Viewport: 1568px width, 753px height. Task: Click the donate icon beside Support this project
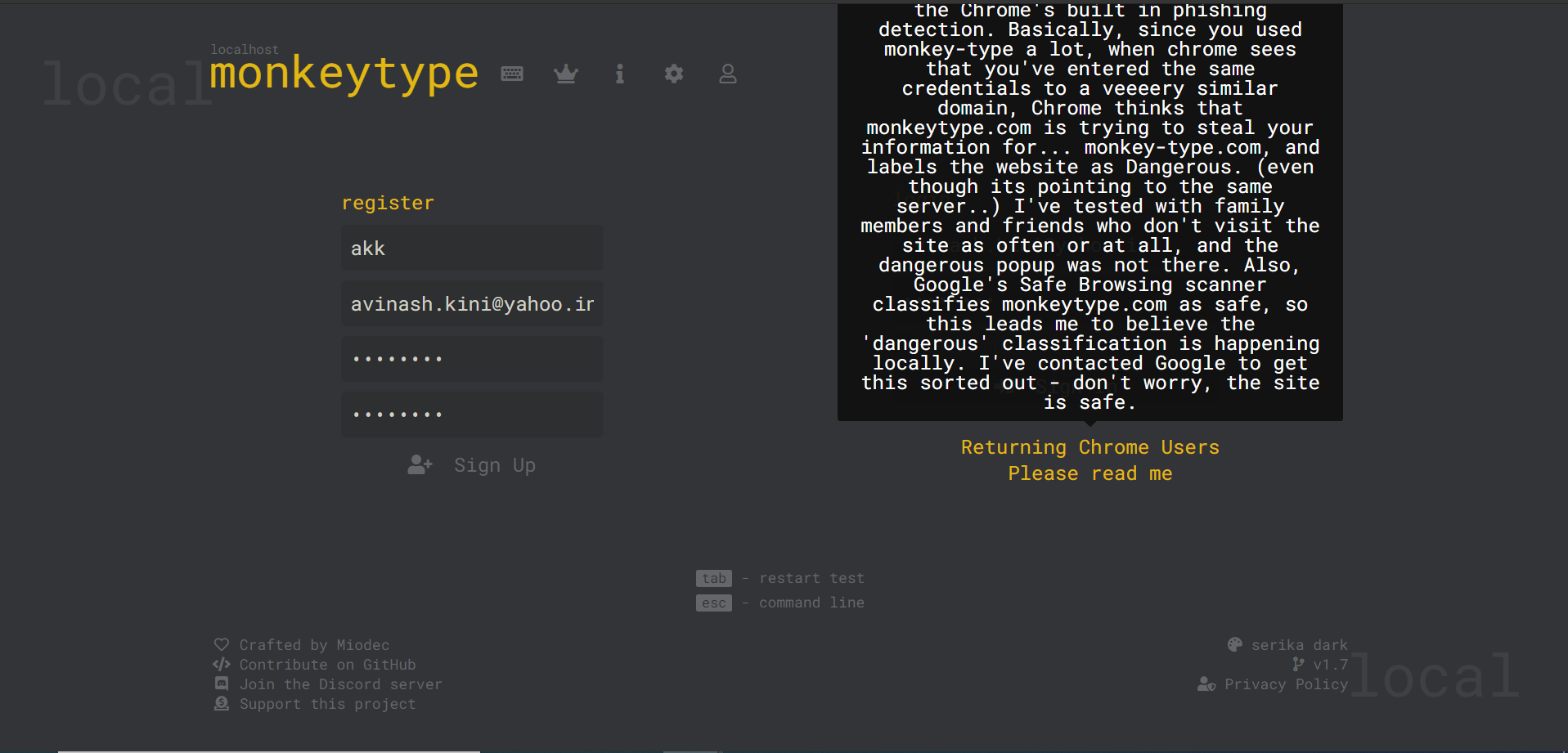(222, 703)
